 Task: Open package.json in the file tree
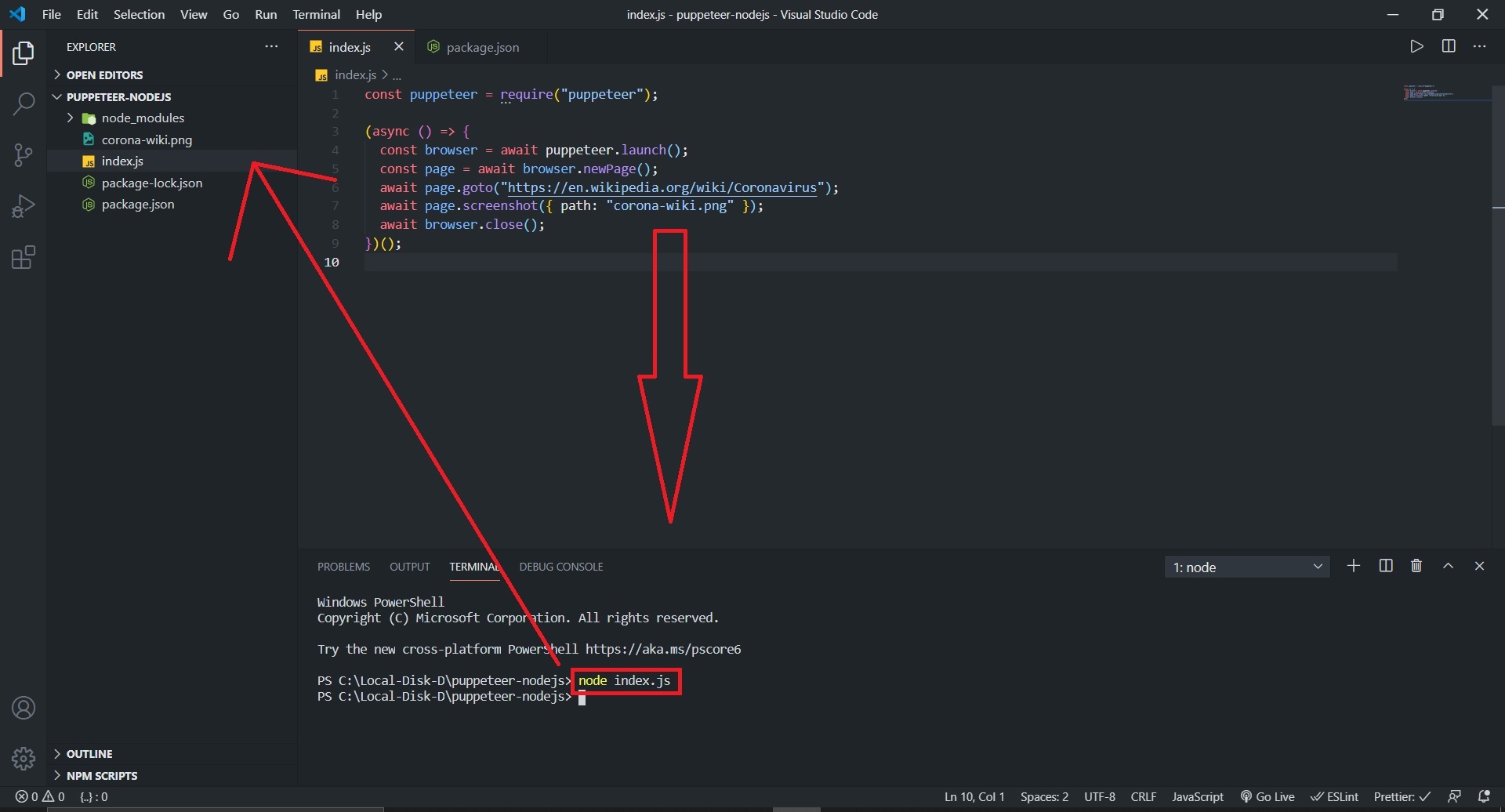138,204
